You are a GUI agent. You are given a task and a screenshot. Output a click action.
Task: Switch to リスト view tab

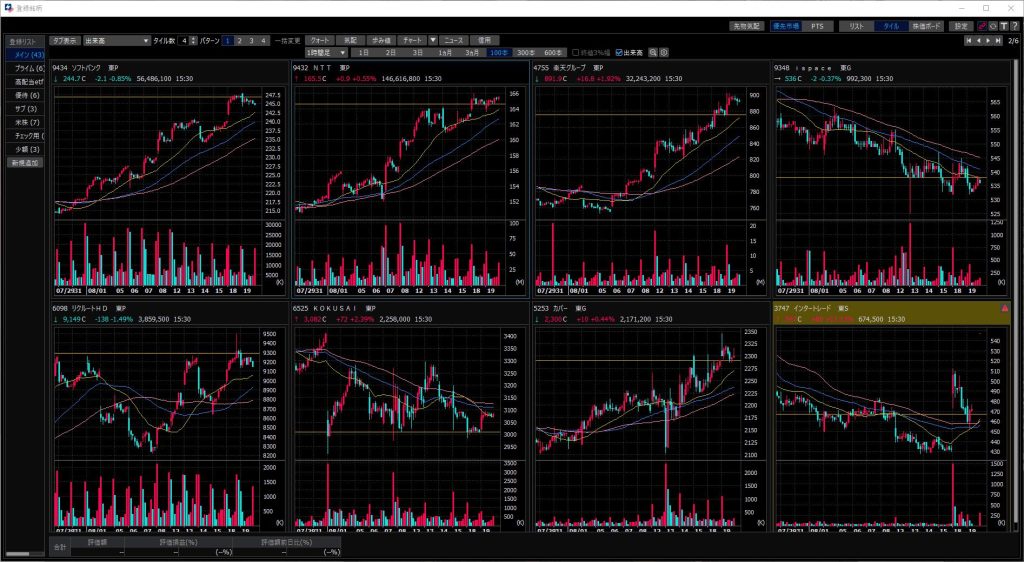click(x=855, y=26)
